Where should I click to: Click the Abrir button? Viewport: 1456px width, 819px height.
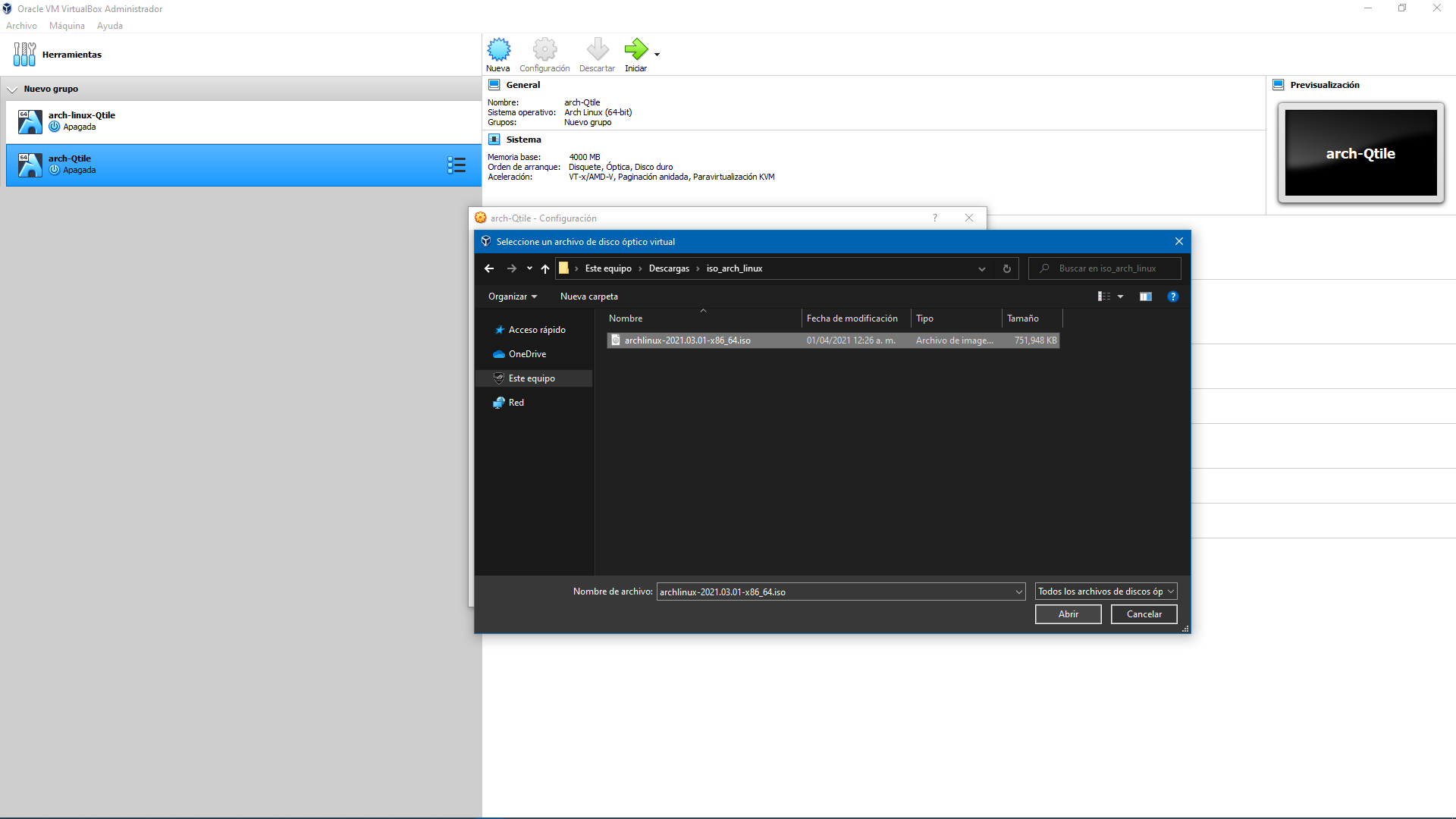click(1068, 614)
